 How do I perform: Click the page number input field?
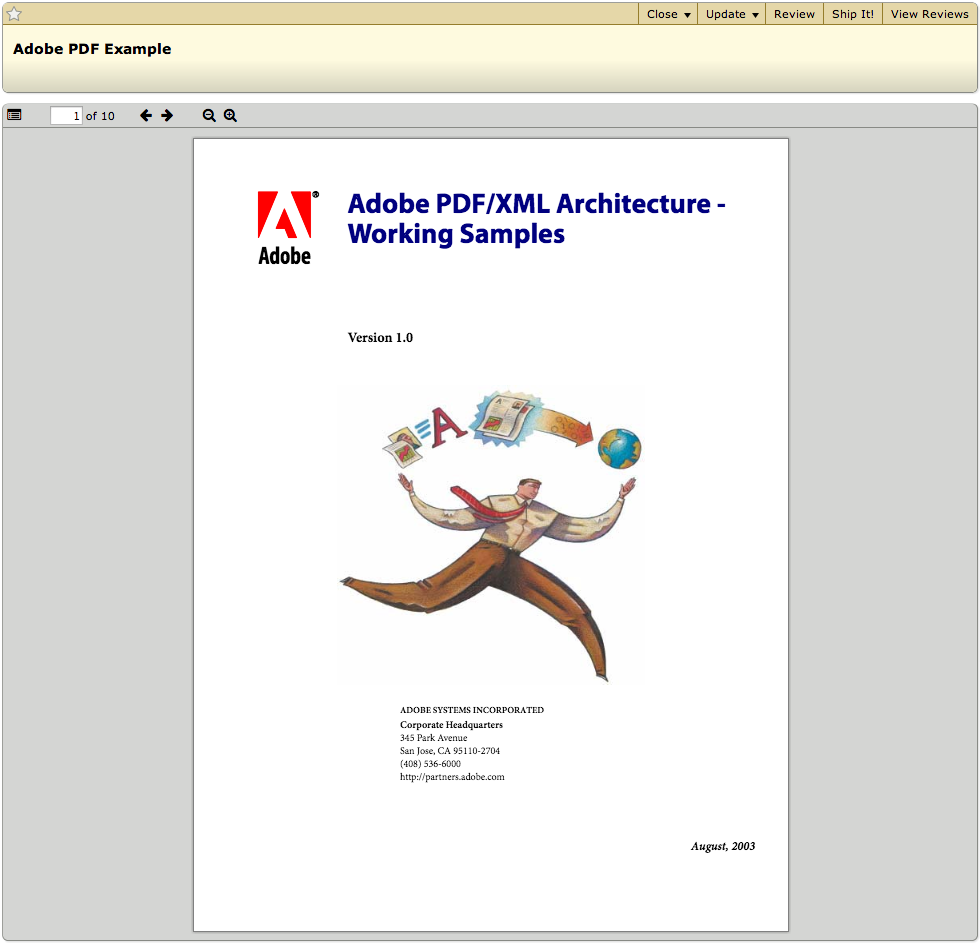tap(66, 116)
